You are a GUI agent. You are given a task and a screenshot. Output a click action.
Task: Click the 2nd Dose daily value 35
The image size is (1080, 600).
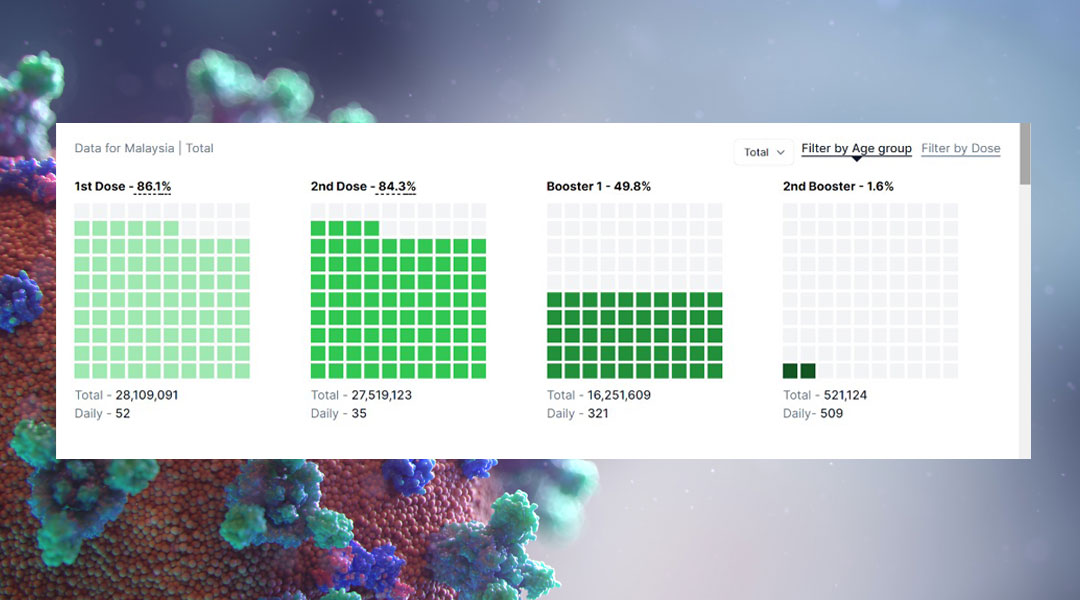point(359,414)
